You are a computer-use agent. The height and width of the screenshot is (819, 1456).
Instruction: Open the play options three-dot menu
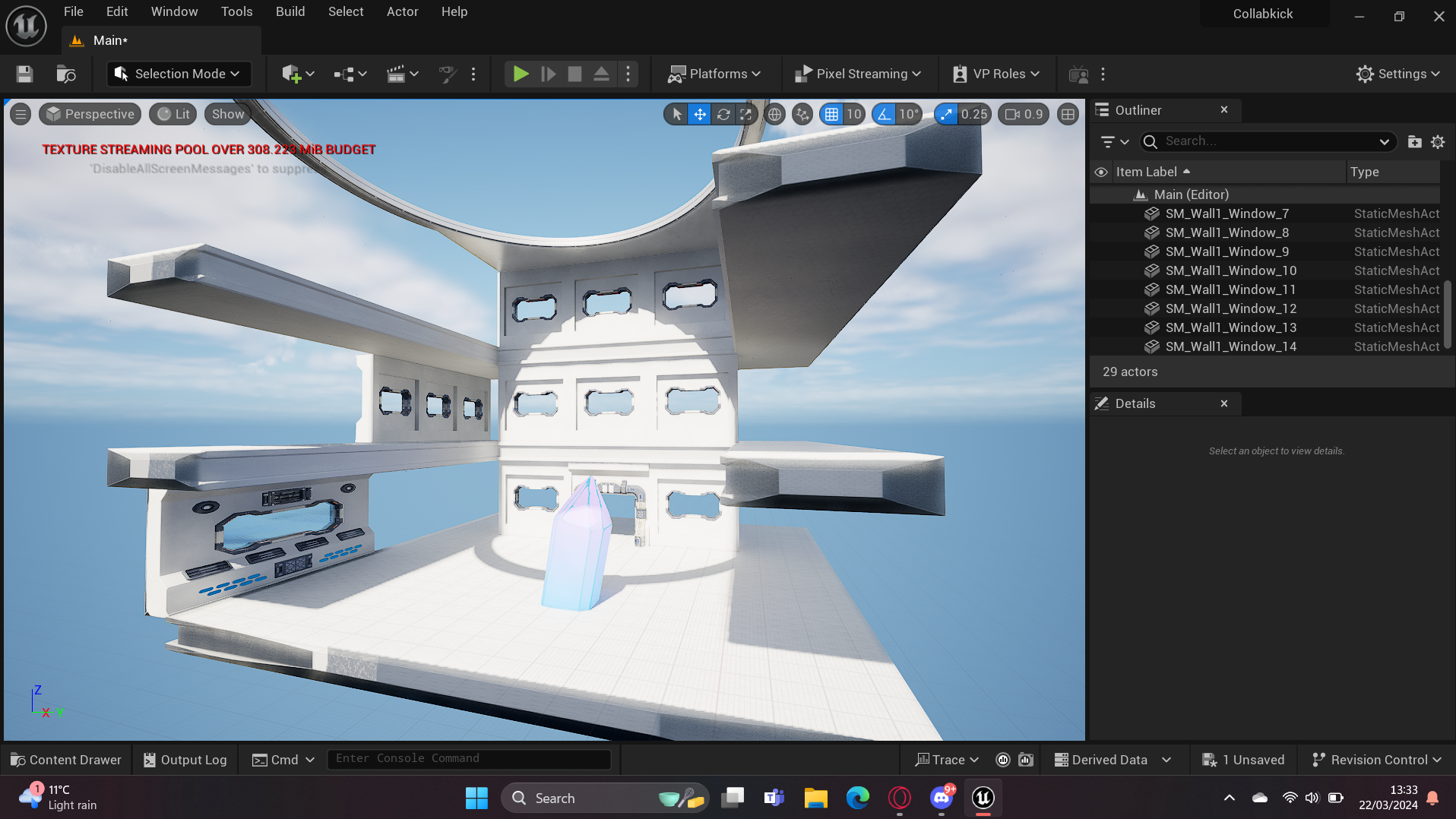pyautogui.click(x=628, y=74)
